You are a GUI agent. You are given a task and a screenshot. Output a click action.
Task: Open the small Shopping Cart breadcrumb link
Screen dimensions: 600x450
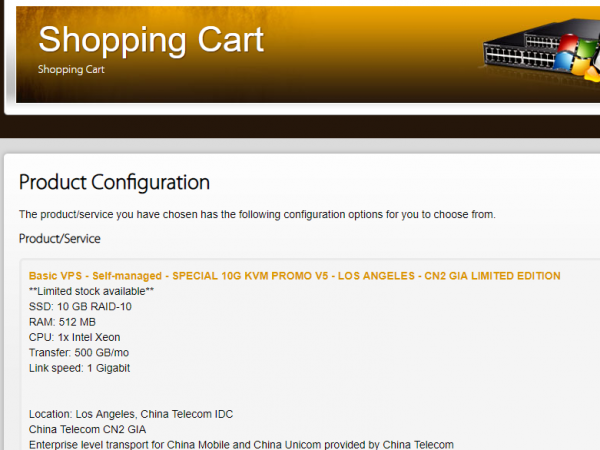(x=71, y=70)
